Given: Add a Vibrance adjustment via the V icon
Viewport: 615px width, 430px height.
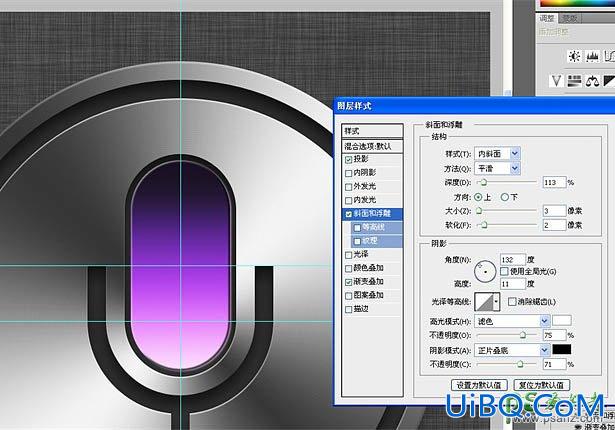Looking at the screenshot, I should (x=556, y=81).
